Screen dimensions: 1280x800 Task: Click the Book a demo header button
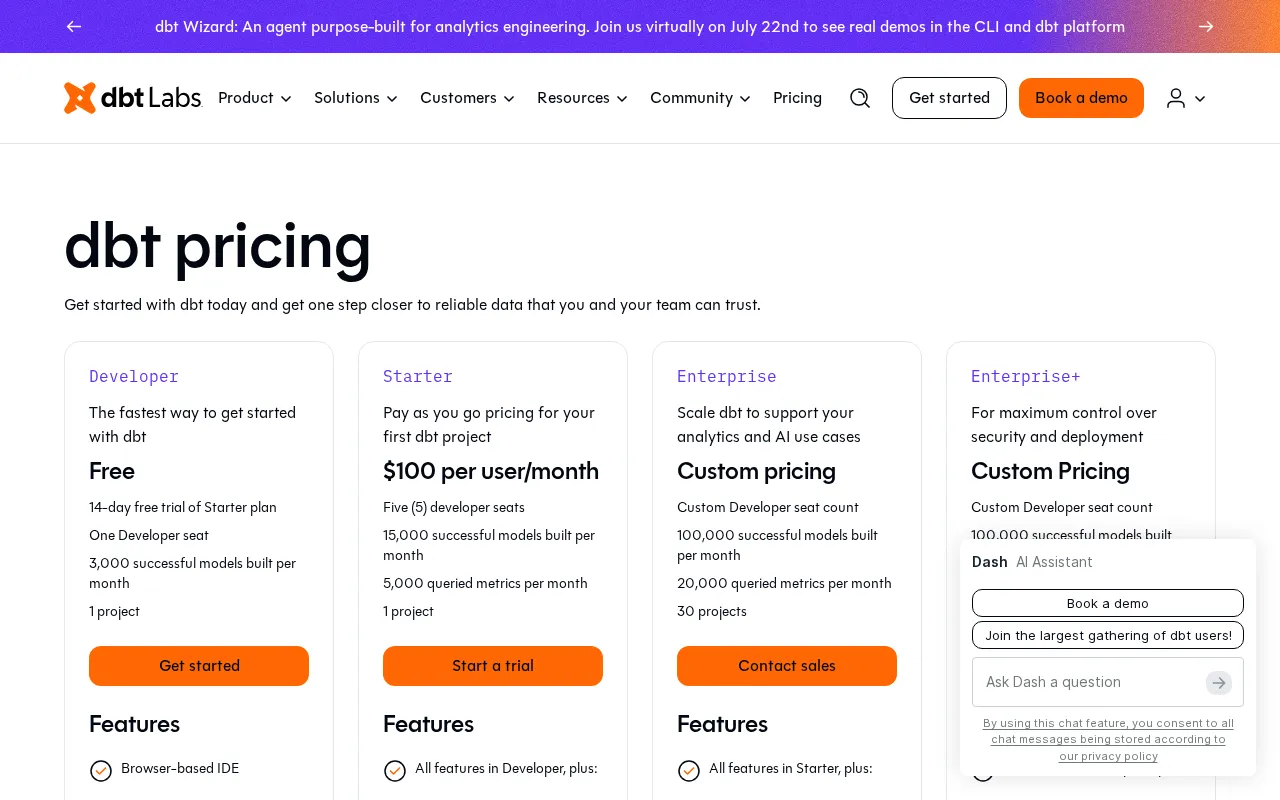point(1081,98)
